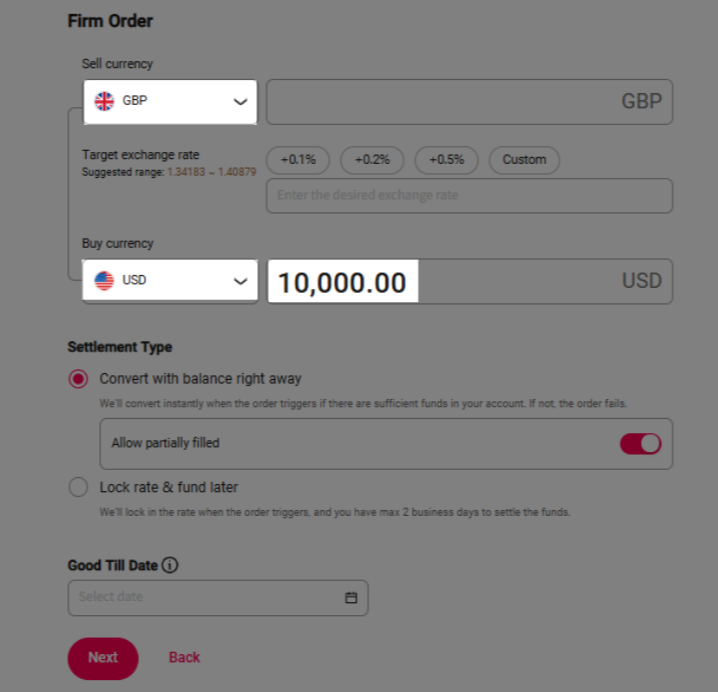Expand the GBP sell currency dropdown chevron
This screenshot has height=692, width=718.
(239, 102)
